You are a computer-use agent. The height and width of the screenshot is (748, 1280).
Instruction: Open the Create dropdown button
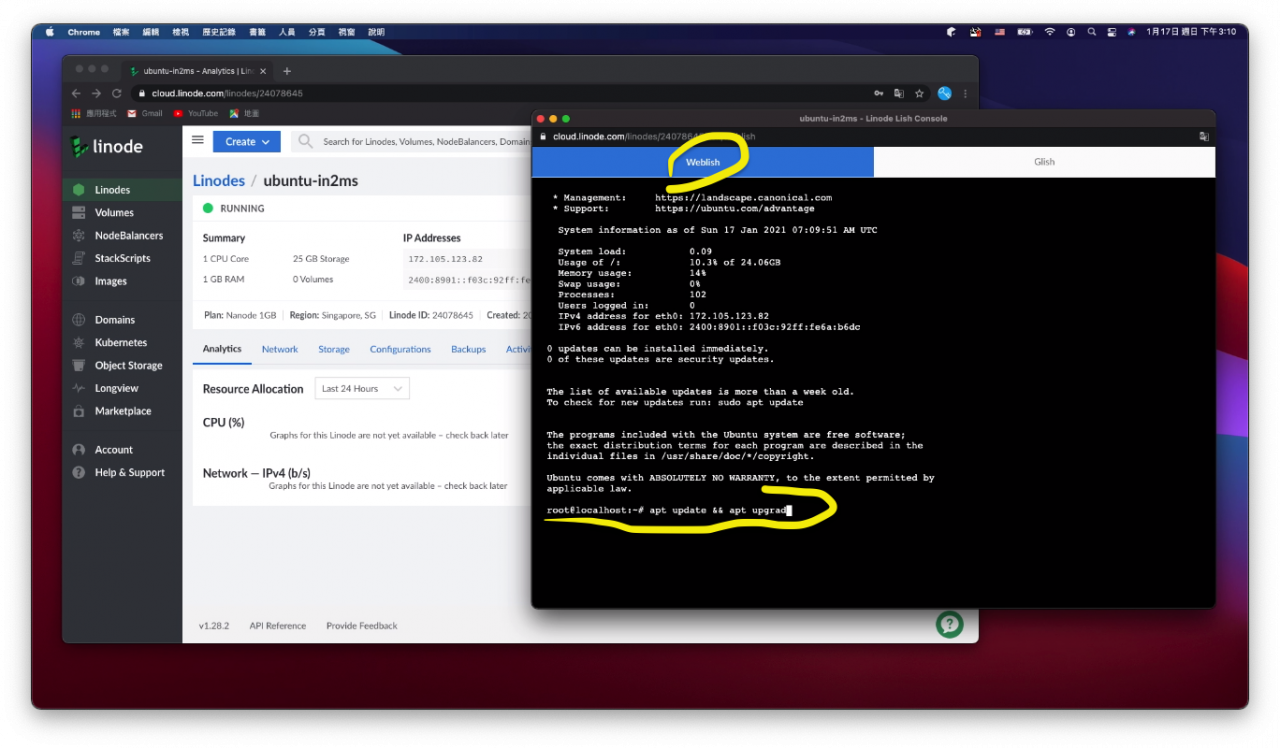coord(247,142)
